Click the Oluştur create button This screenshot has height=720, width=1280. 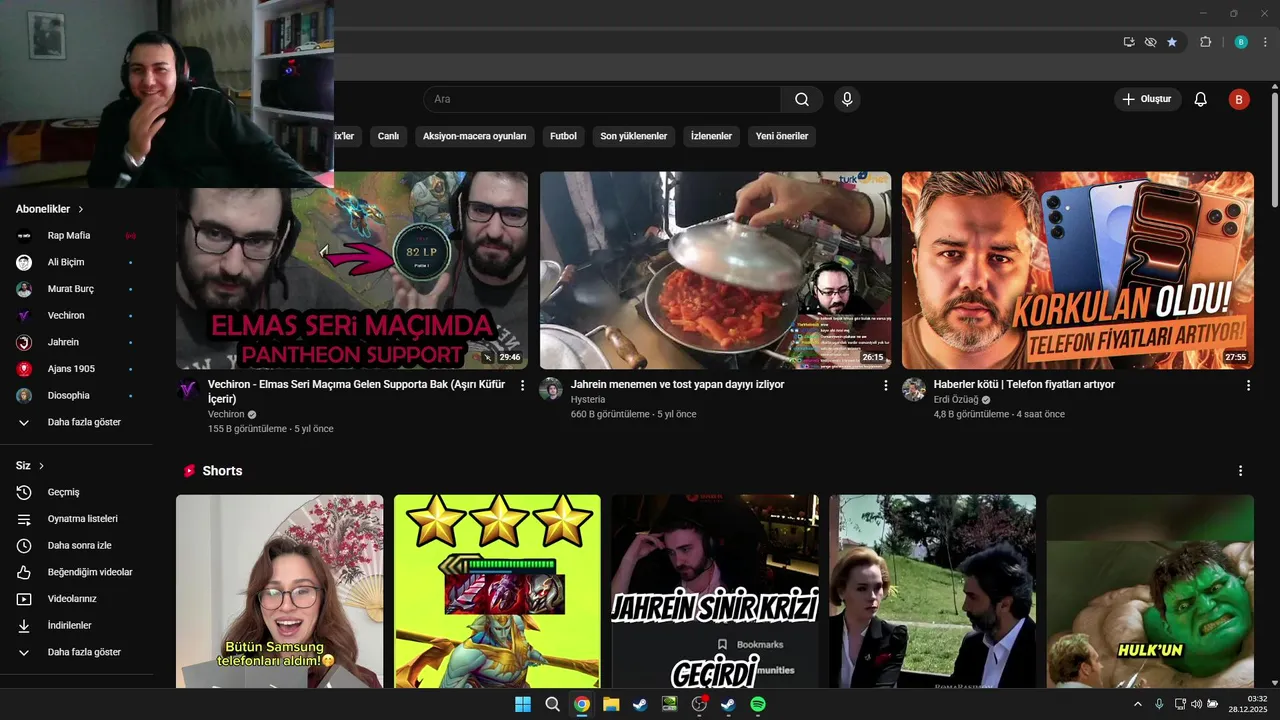[1147, 99]
